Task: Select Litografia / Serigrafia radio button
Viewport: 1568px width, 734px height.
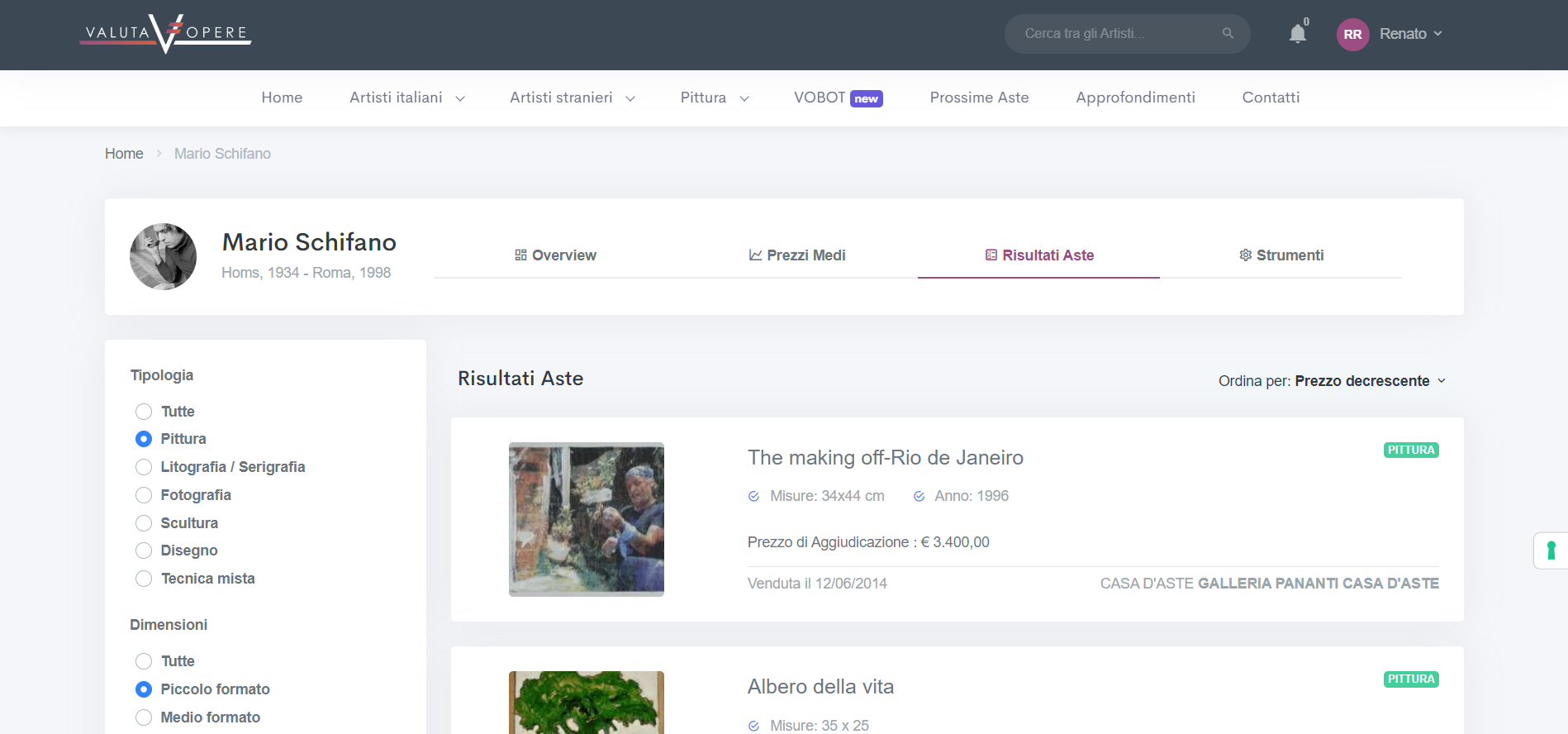Action: pos(144,467)
